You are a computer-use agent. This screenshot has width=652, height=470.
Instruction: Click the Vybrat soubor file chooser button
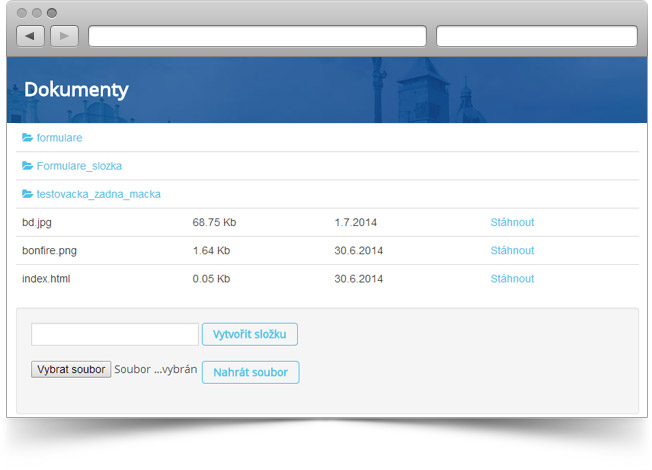click(71, 369)
